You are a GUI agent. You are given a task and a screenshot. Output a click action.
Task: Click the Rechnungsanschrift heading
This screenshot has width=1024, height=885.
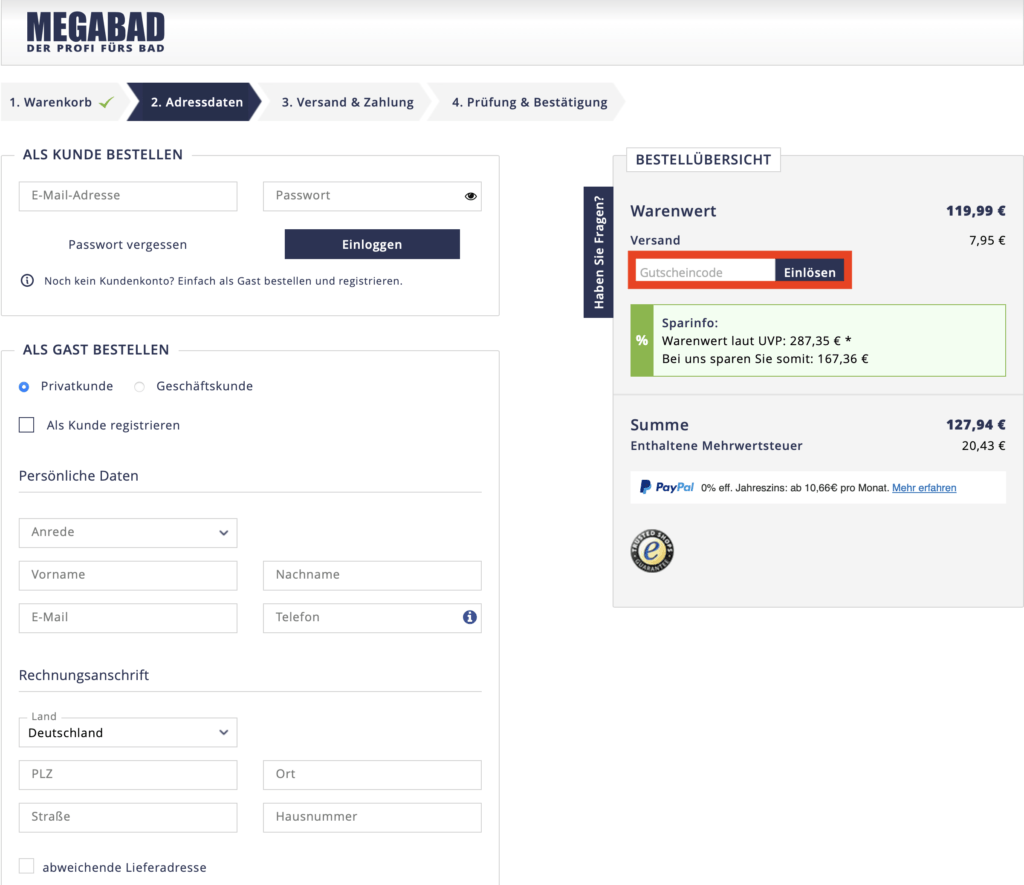pyautogui.click(x=84, y=675)
